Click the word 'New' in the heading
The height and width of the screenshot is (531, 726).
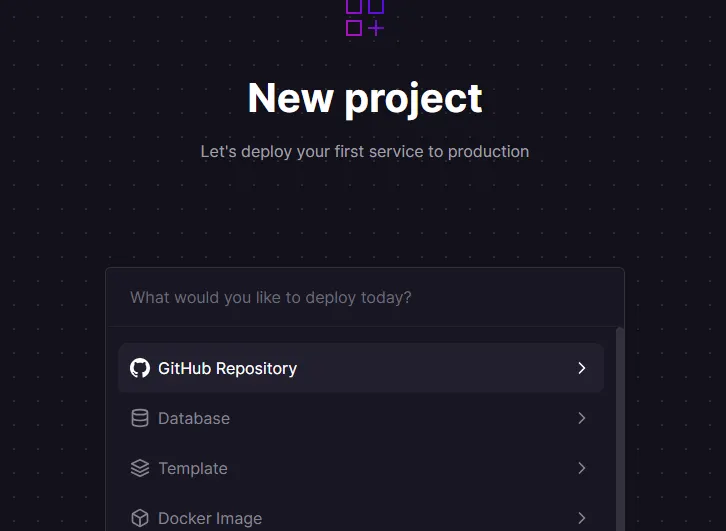coord(289,98)
